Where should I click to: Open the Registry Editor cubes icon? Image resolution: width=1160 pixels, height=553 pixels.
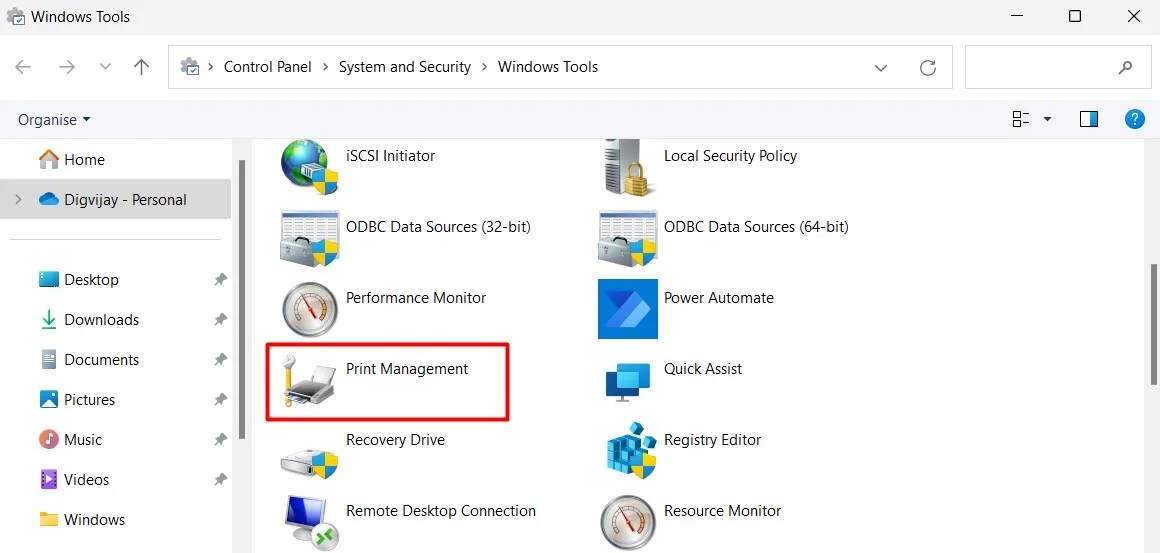pos(631,450)
